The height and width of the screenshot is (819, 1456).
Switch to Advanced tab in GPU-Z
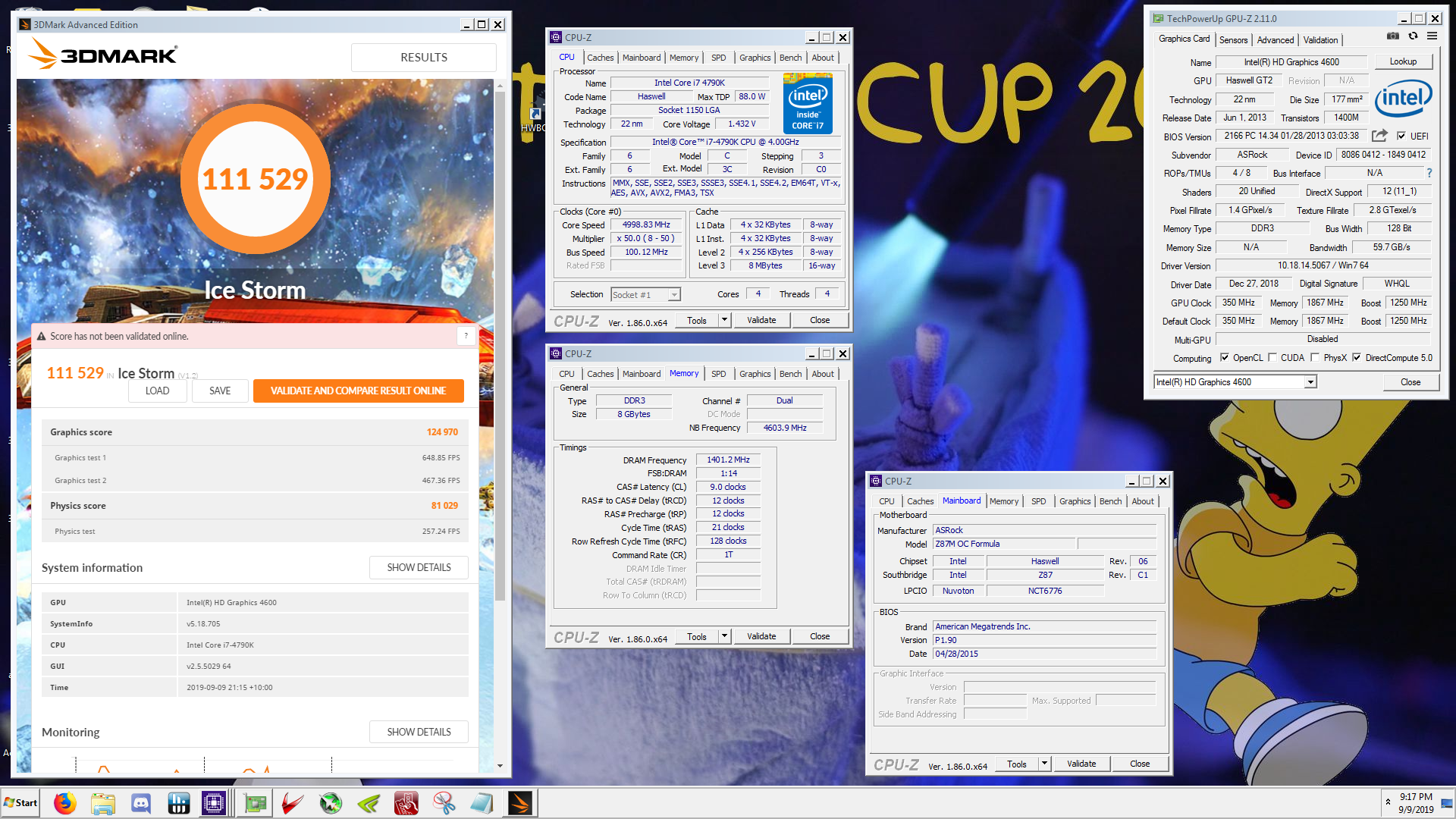(1276, 40)
